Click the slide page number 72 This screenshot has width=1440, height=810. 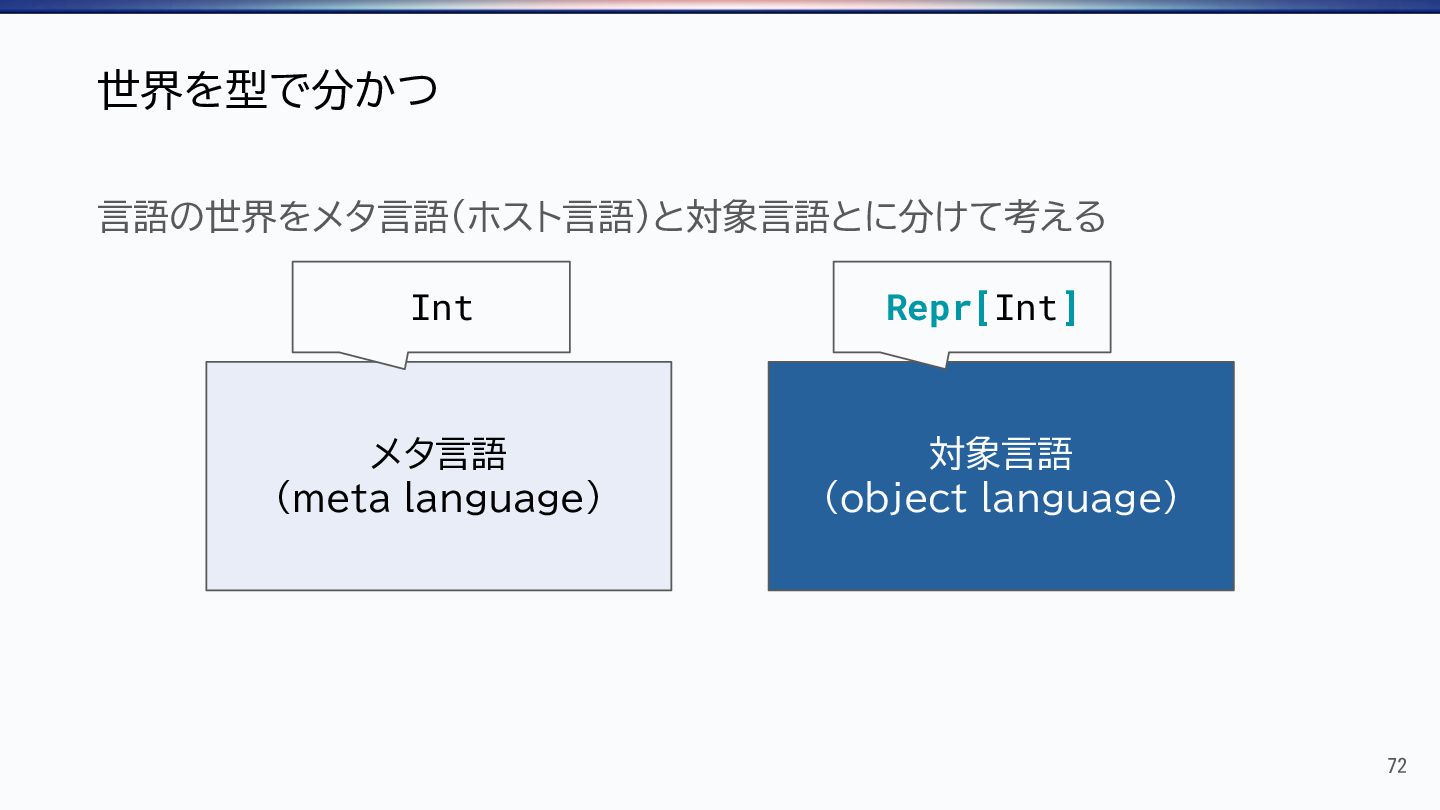1396,766
